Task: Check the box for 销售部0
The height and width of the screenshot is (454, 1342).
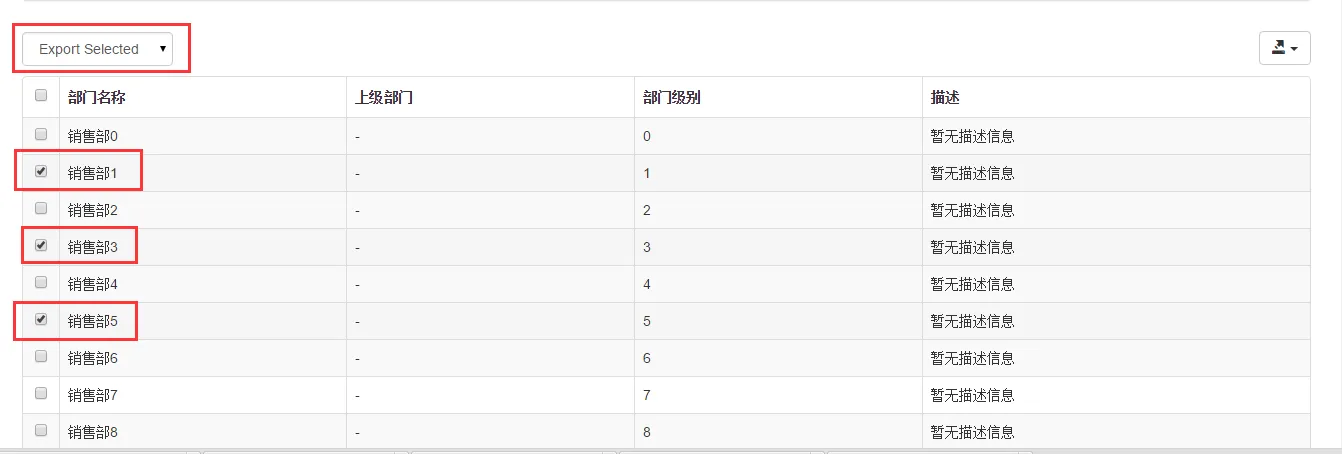Action: (x=41, y=134)
